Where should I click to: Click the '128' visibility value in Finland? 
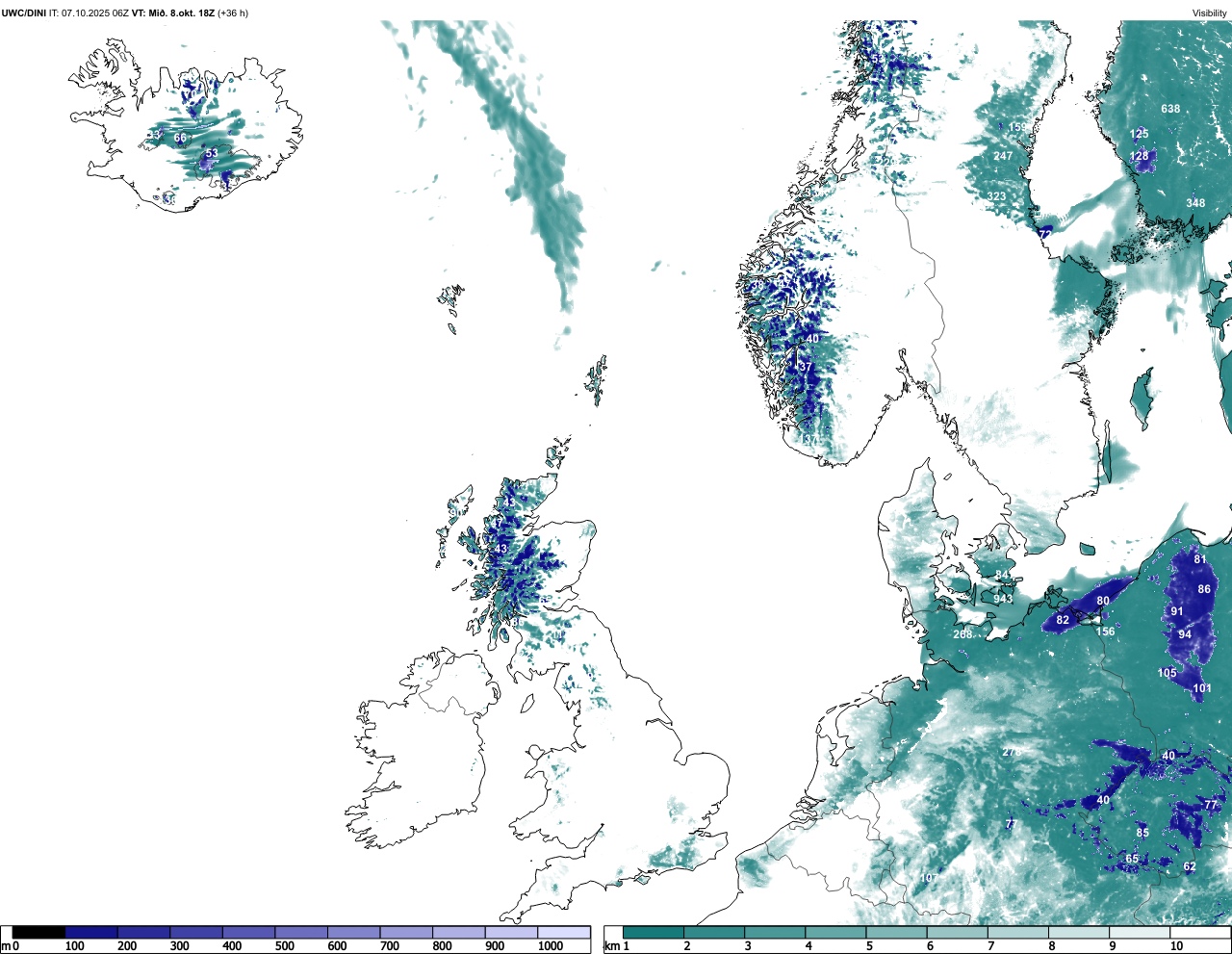pyautogui.click(x=1140, y=156)
